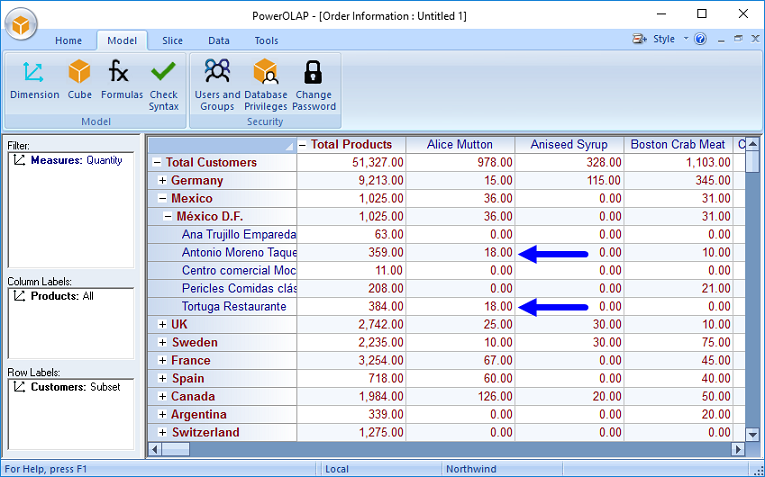This screenshot has height=477, width=765.
Task: Select the Aniseed Syrup column header
Action: point(569,145)
